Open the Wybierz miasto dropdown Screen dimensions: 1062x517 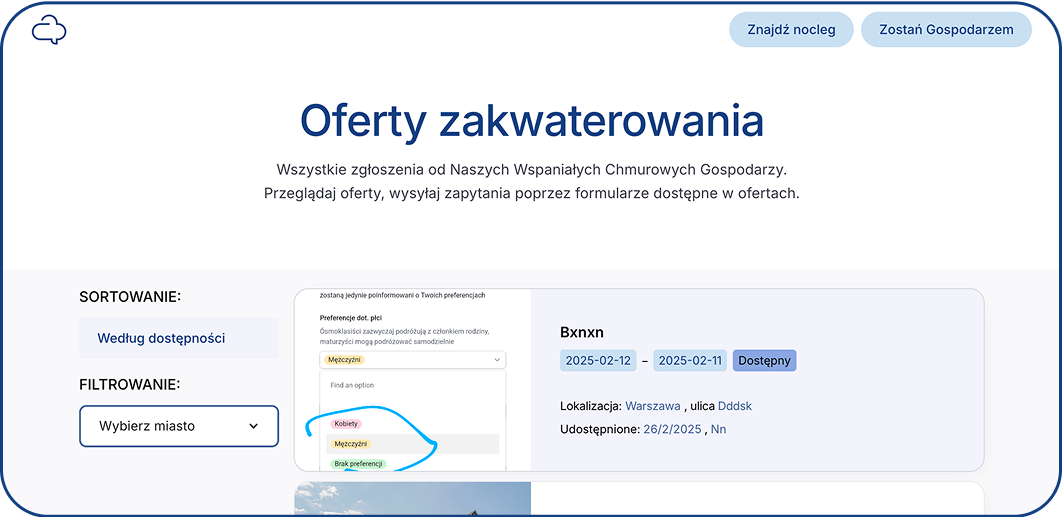click(x=179, y=426)
